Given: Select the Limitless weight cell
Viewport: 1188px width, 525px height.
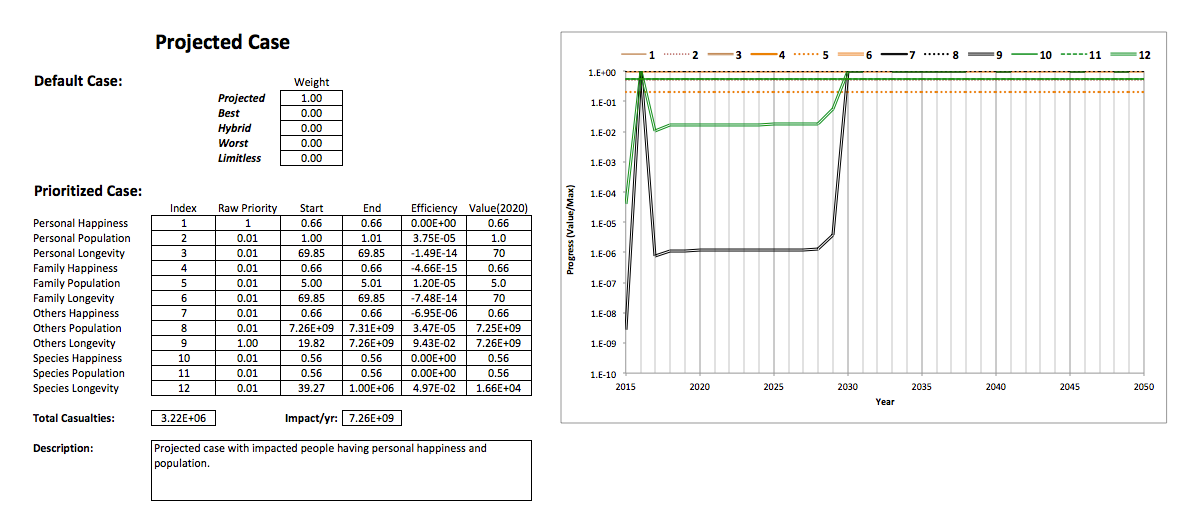Looking at the screenshot, I should [311, 158].
